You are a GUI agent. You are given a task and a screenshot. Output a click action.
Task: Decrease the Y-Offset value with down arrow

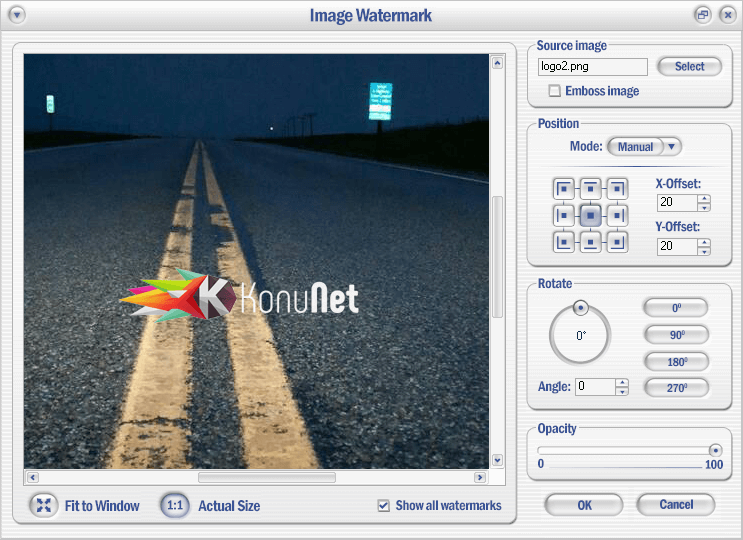(704, 251)
